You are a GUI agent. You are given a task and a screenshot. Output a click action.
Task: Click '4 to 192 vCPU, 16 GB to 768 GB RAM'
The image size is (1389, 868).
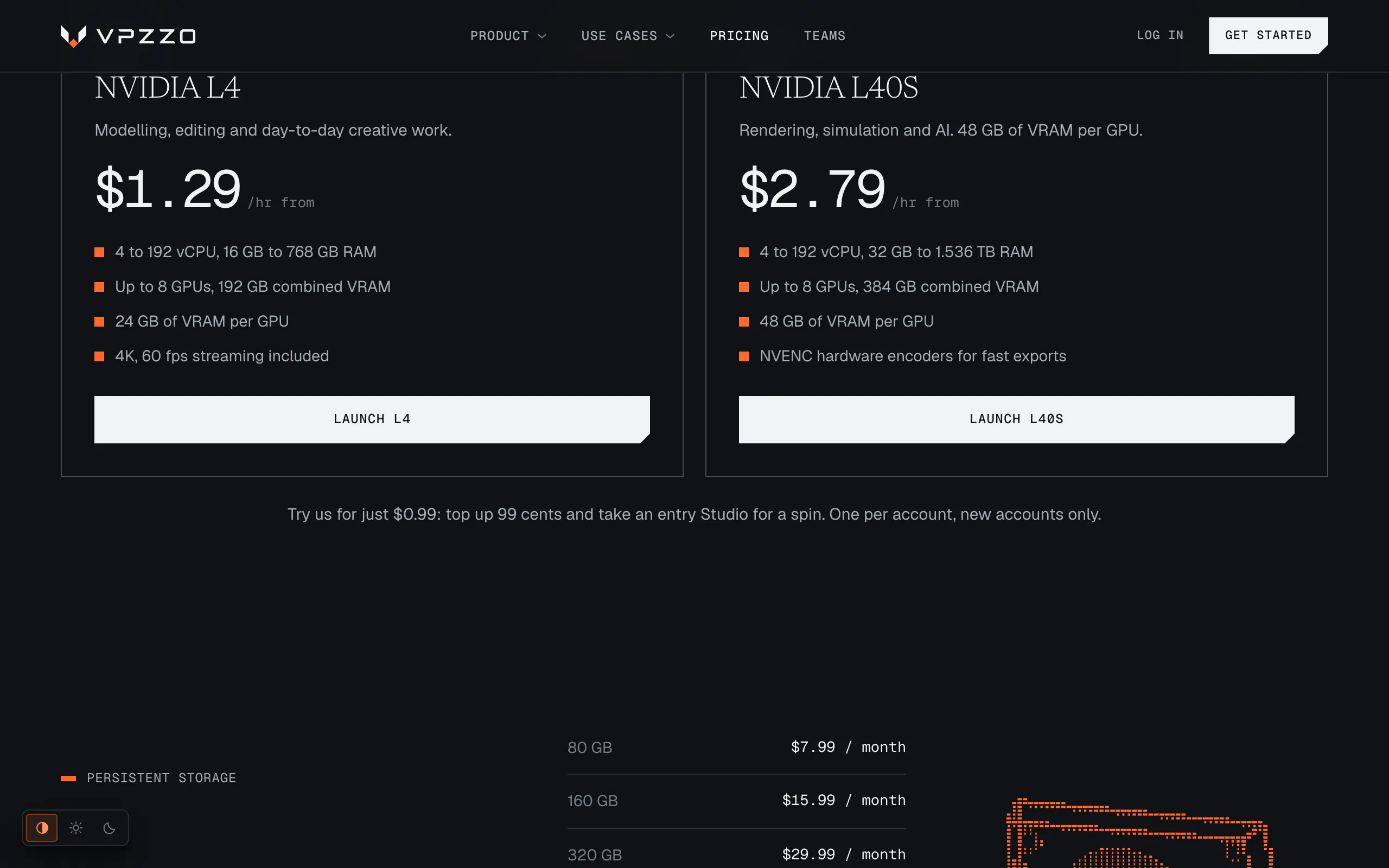tap(246, 252)
